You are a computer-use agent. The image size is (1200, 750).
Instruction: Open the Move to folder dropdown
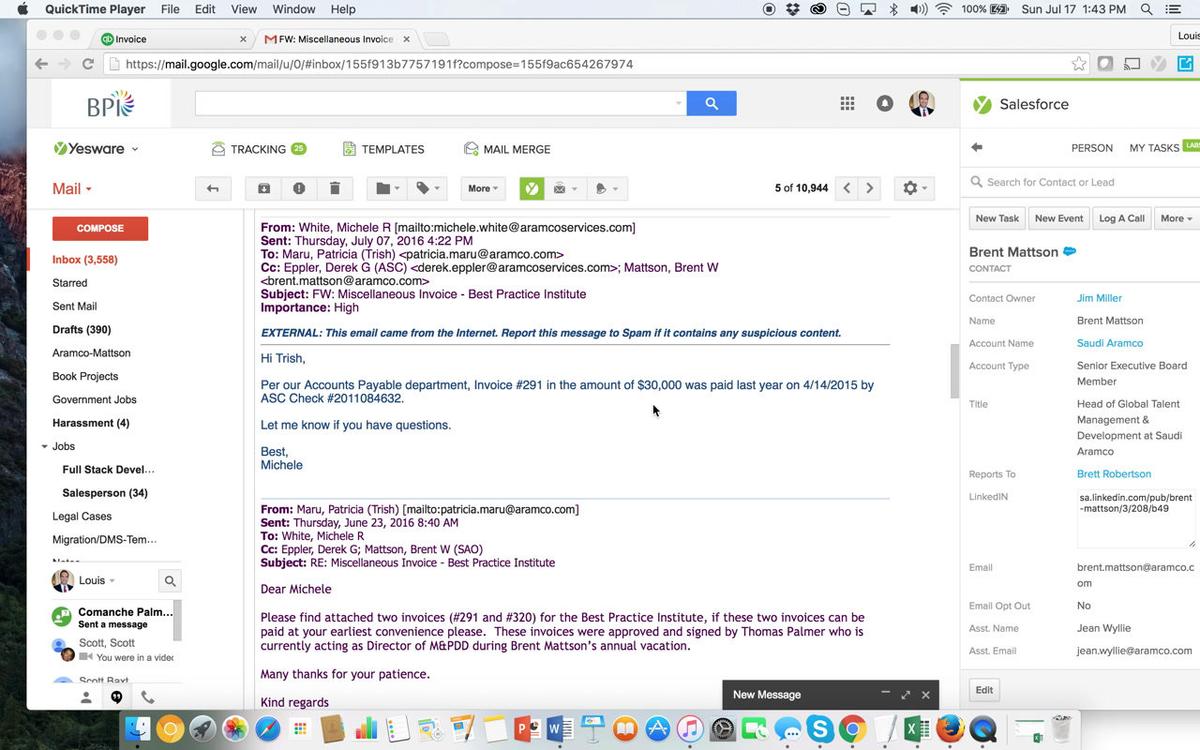pyautogui.click(x=389, y=188)
